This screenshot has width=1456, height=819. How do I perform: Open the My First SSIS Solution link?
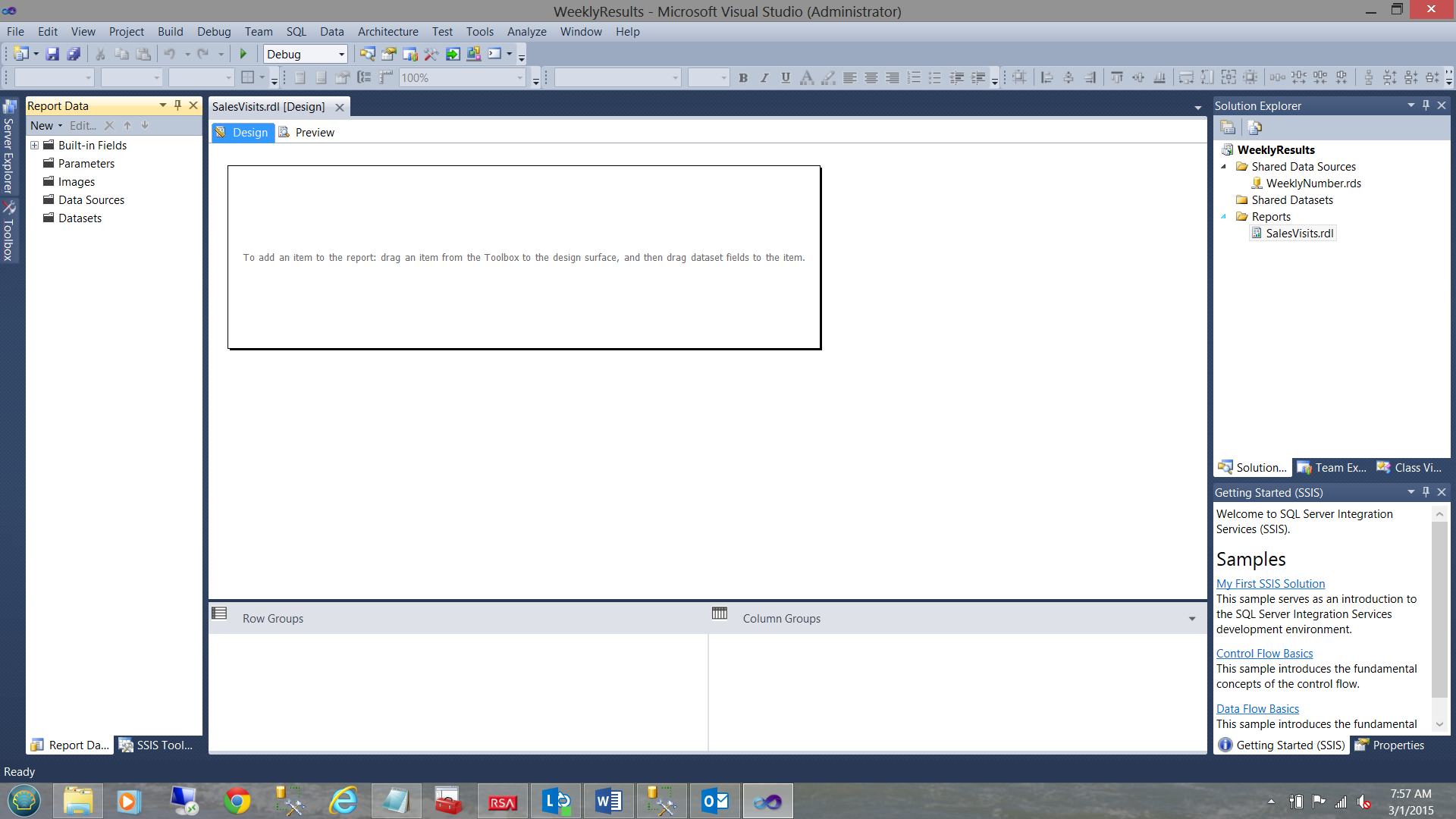click(x=1270, y=584)
